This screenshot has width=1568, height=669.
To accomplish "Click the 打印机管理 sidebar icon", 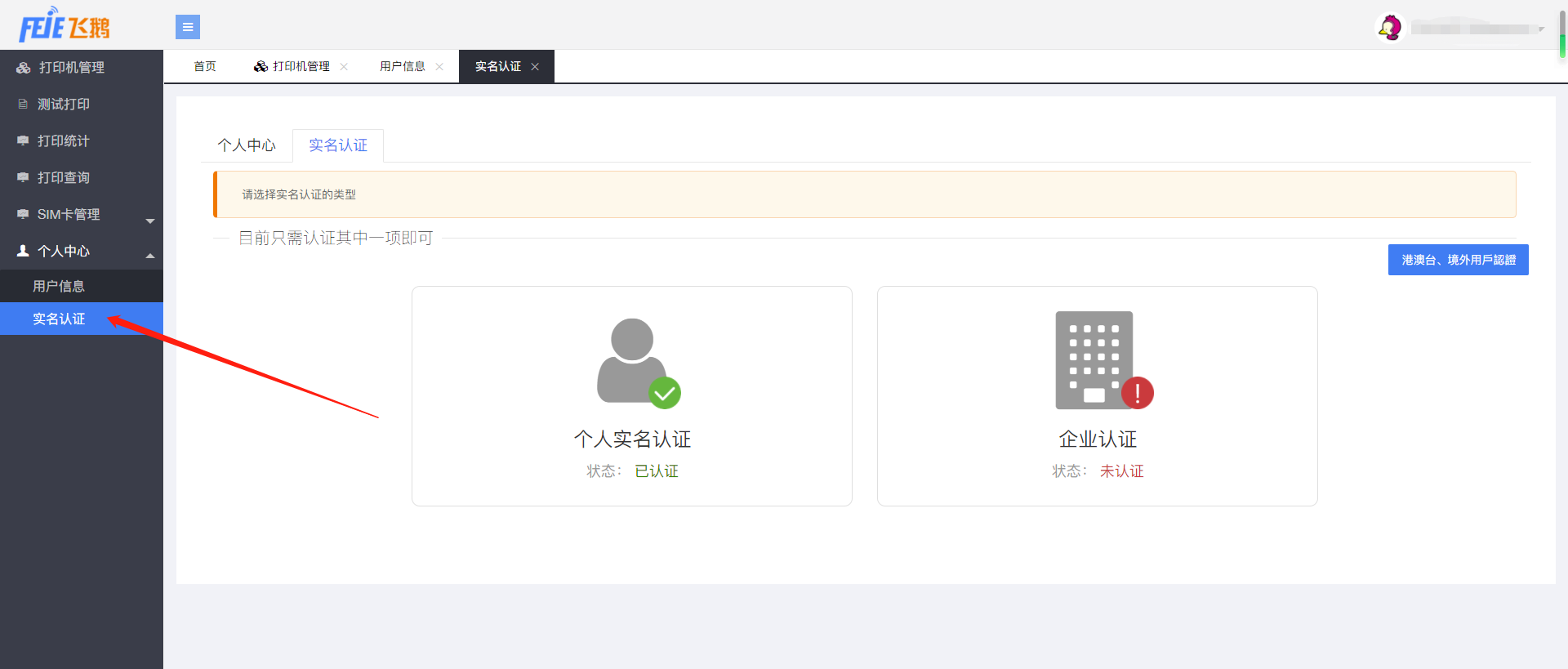I will [24, 68].
